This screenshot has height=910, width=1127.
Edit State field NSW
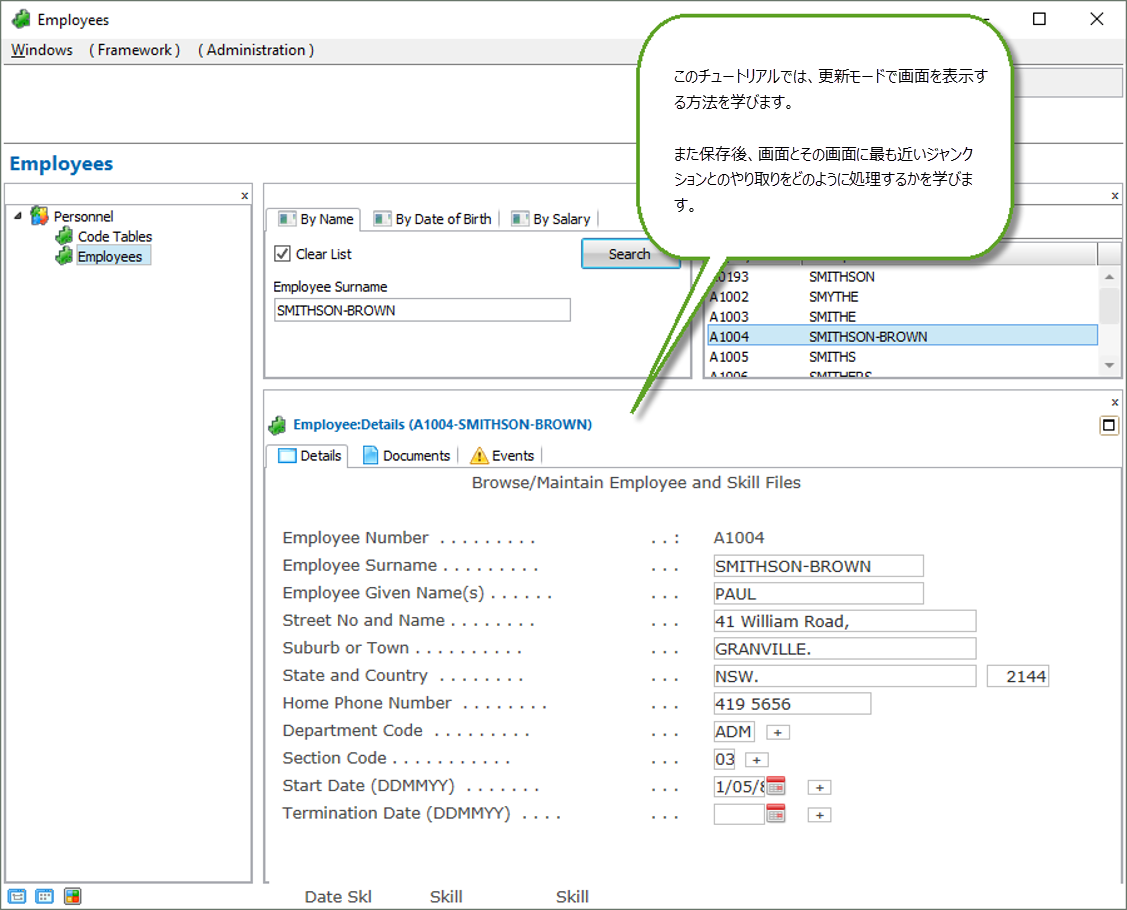pyautogui.click(x=845, y=676)
